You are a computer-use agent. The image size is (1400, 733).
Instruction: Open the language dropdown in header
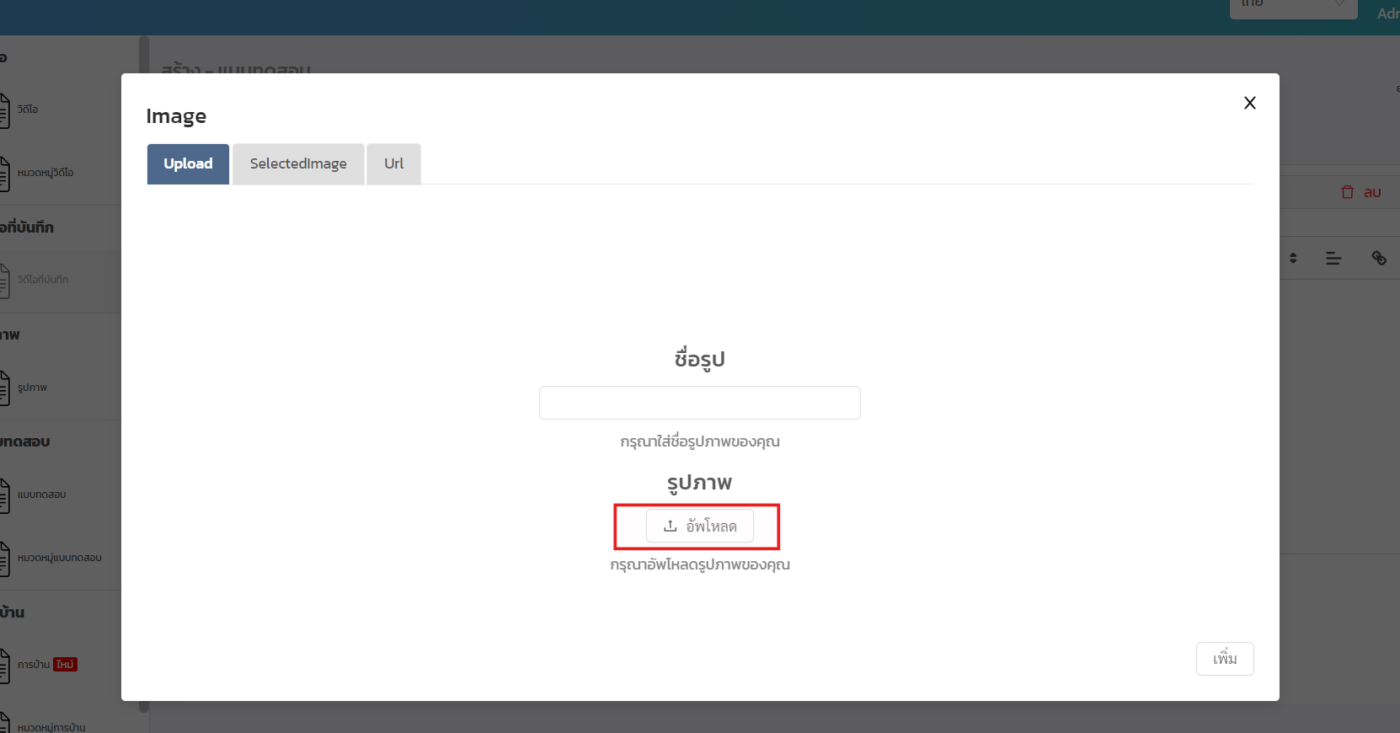(1292, 5)
